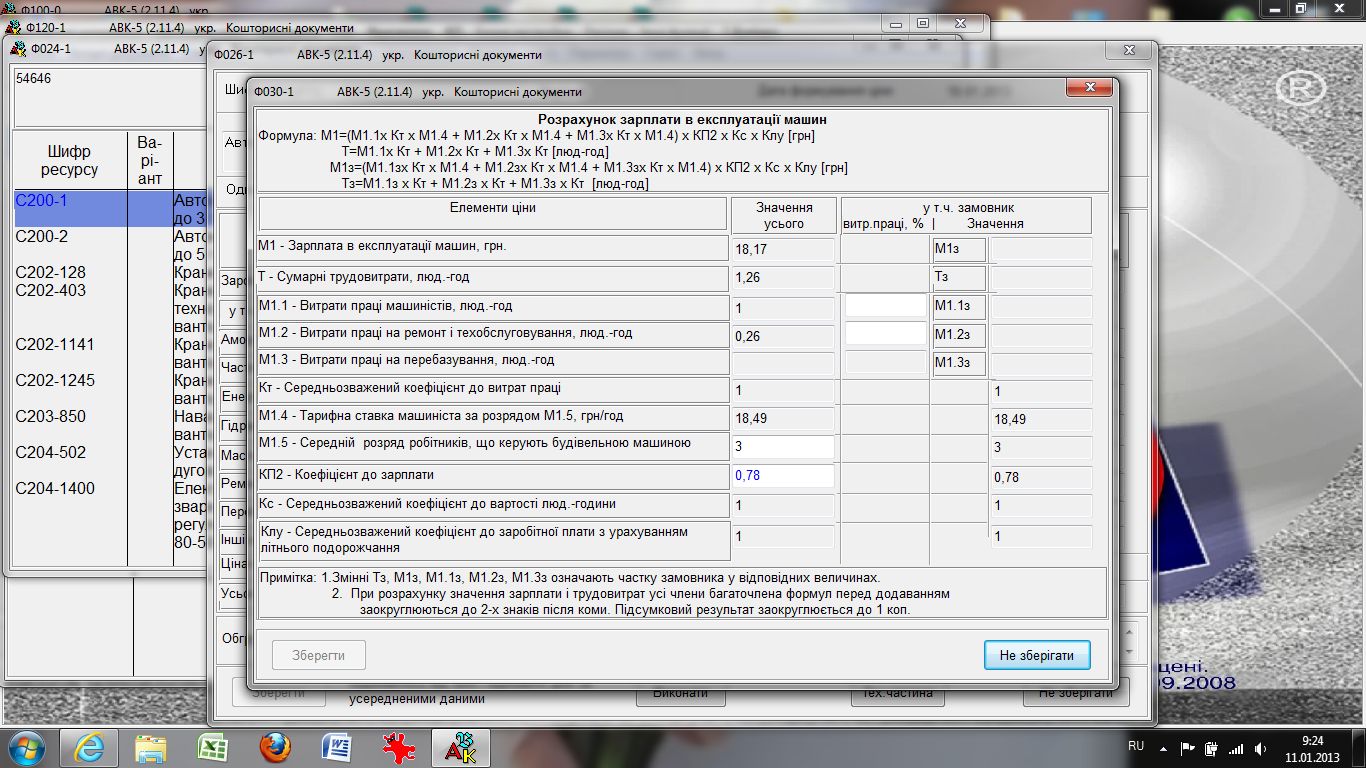The image size is (1366, 768).
Task: Open Action Center flag icon
Action: 1187,748
